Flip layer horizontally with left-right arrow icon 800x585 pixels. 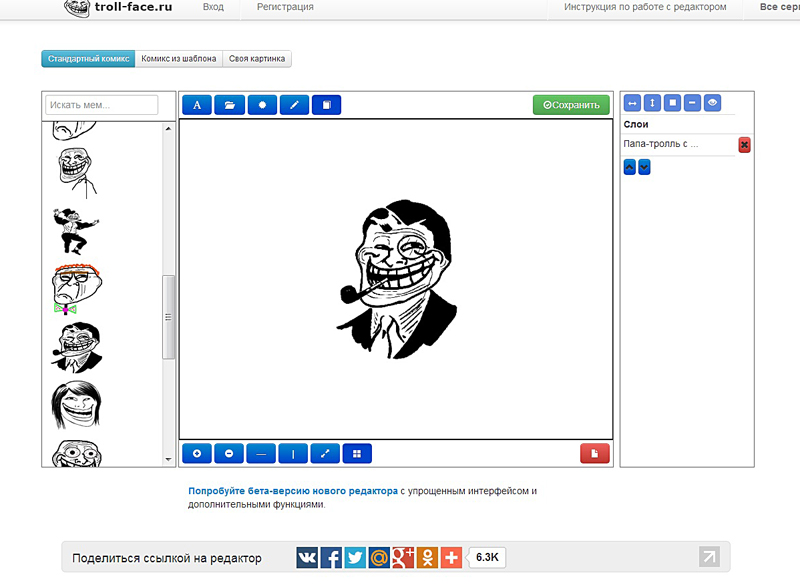point(632,103)
